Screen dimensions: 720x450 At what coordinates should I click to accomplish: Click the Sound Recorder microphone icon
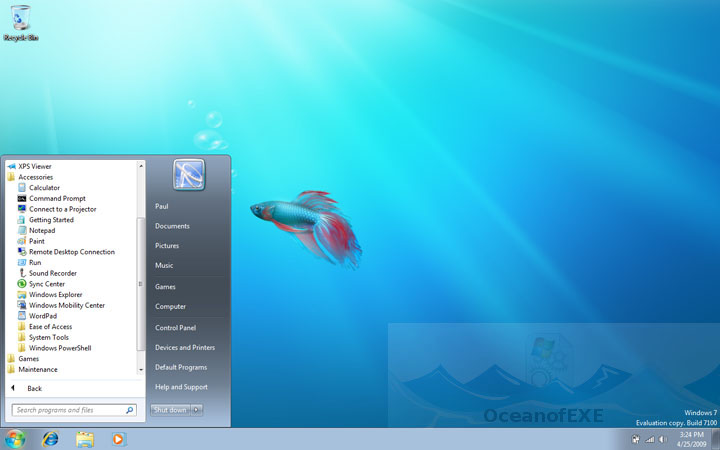[22, 273]
